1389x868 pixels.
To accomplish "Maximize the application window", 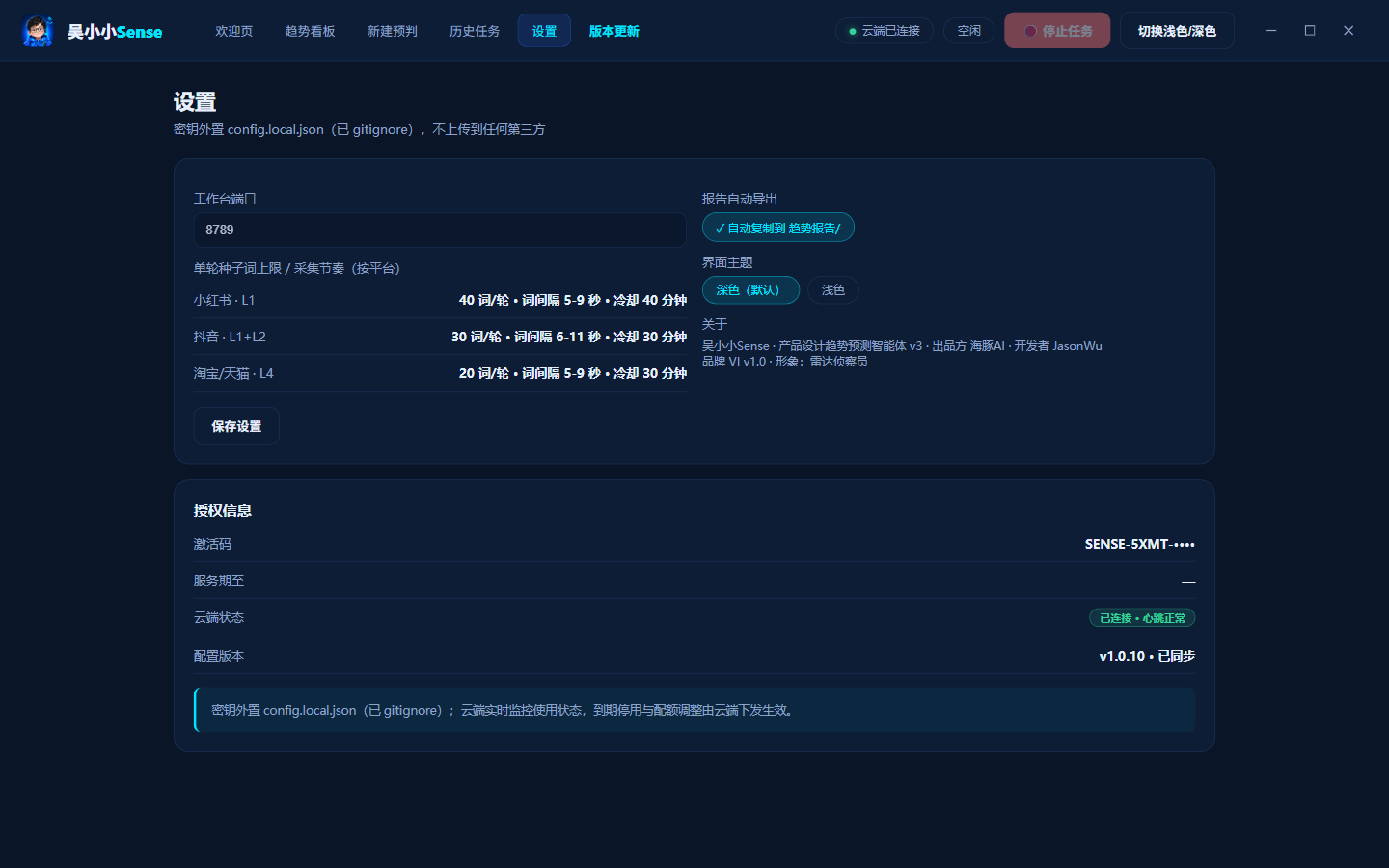I will tap(1310, 31).
